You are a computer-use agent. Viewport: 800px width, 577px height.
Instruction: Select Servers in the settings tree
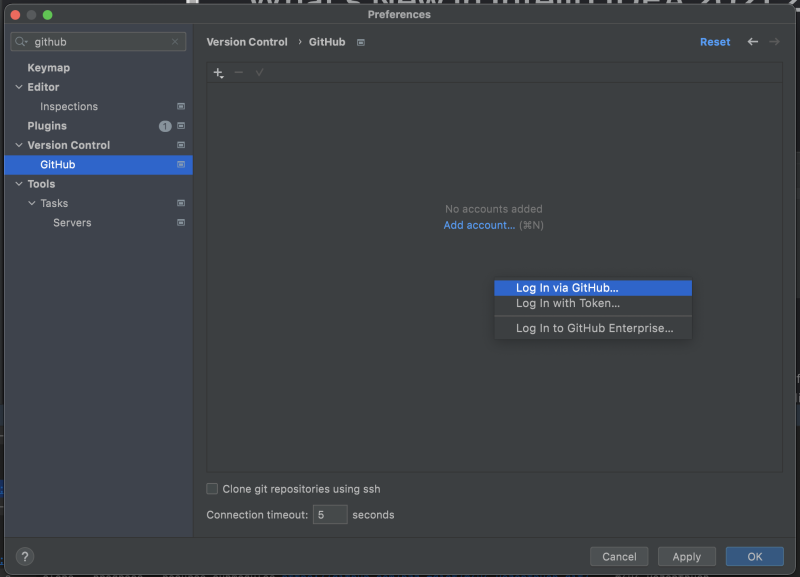click(x=72, y=222)
